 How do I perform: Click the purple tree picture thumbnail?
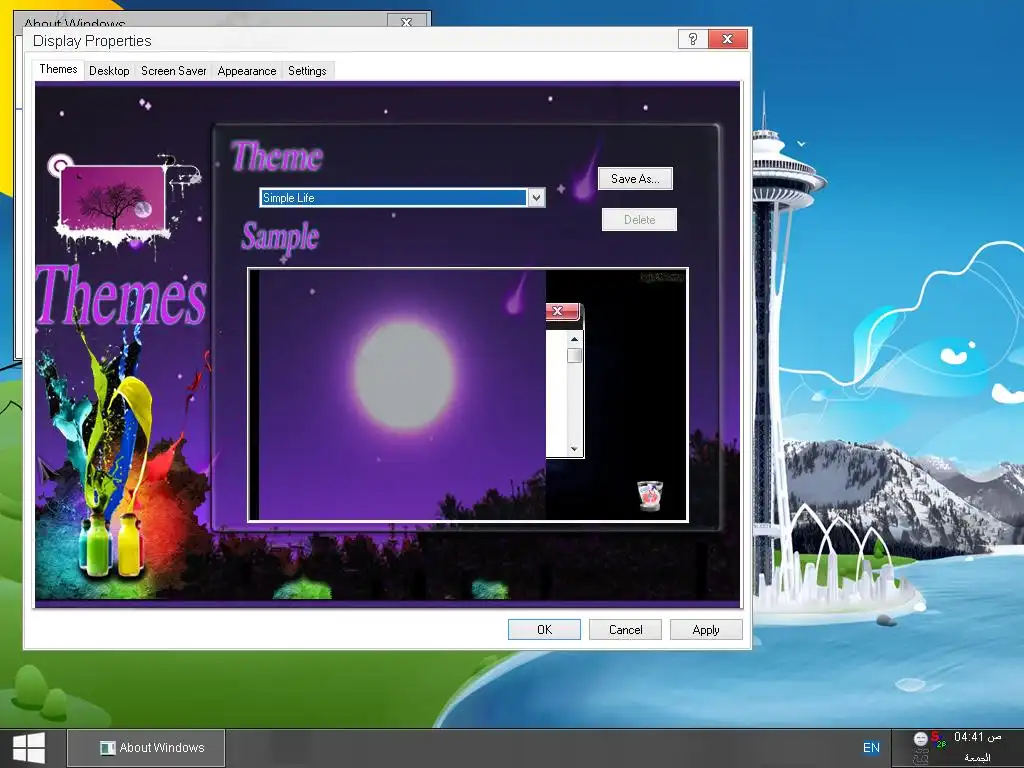(x=112, y=197)
